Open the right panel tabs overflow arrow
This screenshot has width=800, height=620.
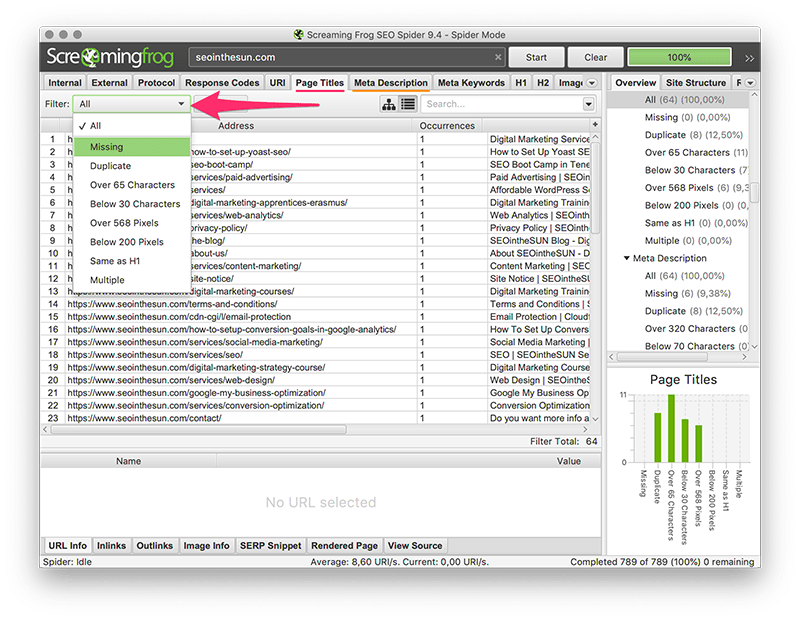click(750, 83)
